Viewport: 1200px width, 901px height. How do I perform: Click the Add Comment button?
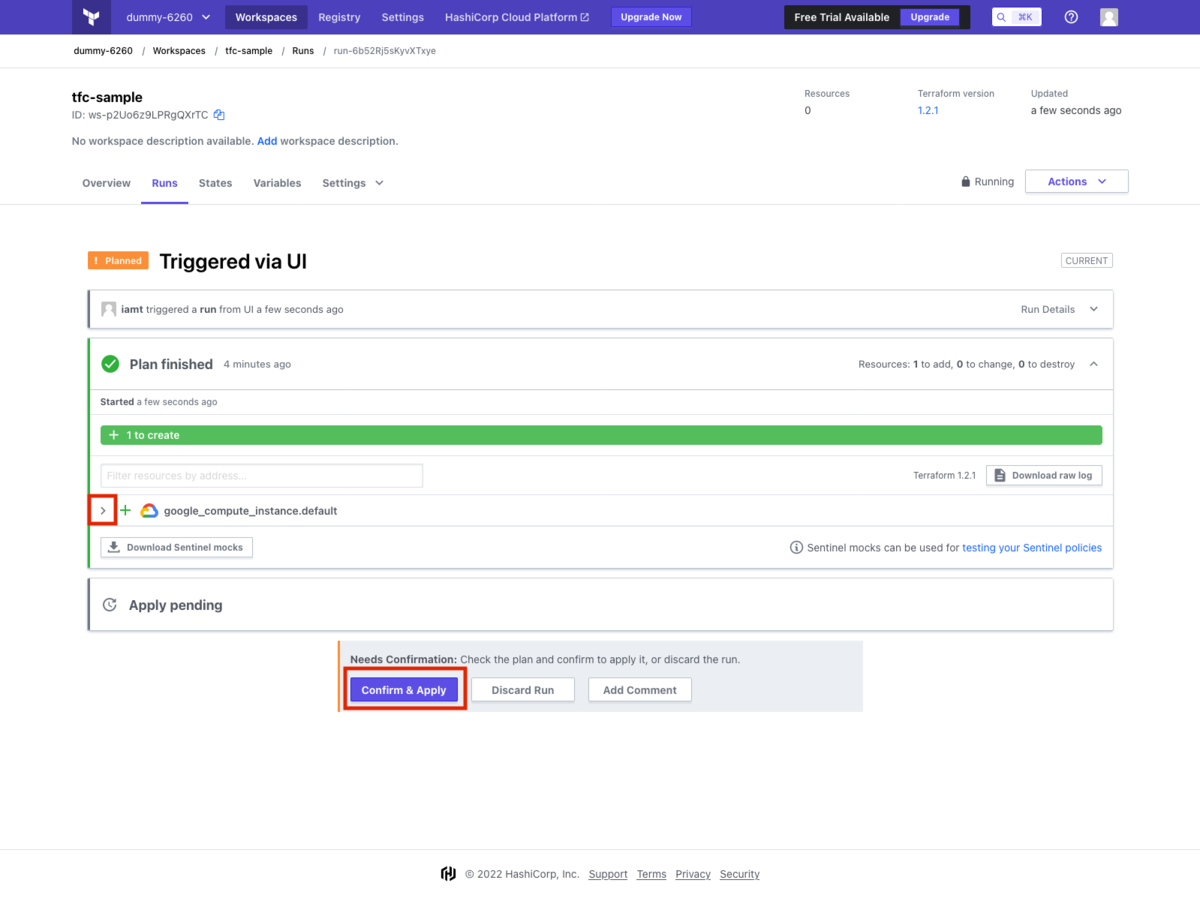click(x=640, y=690)
